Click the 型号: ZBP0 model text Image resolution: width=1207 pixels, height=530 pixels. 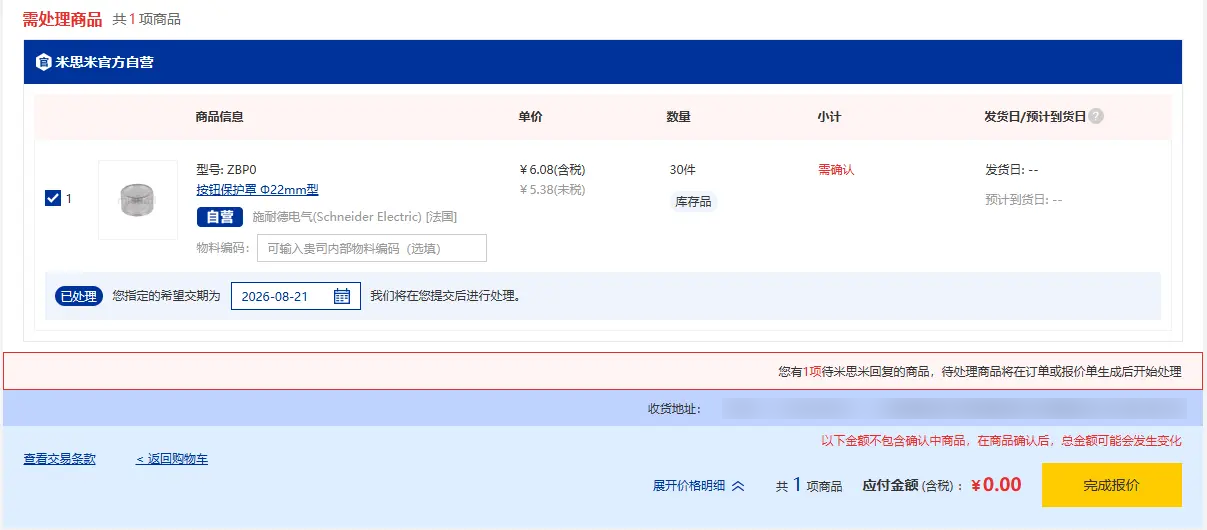[226, 170]
